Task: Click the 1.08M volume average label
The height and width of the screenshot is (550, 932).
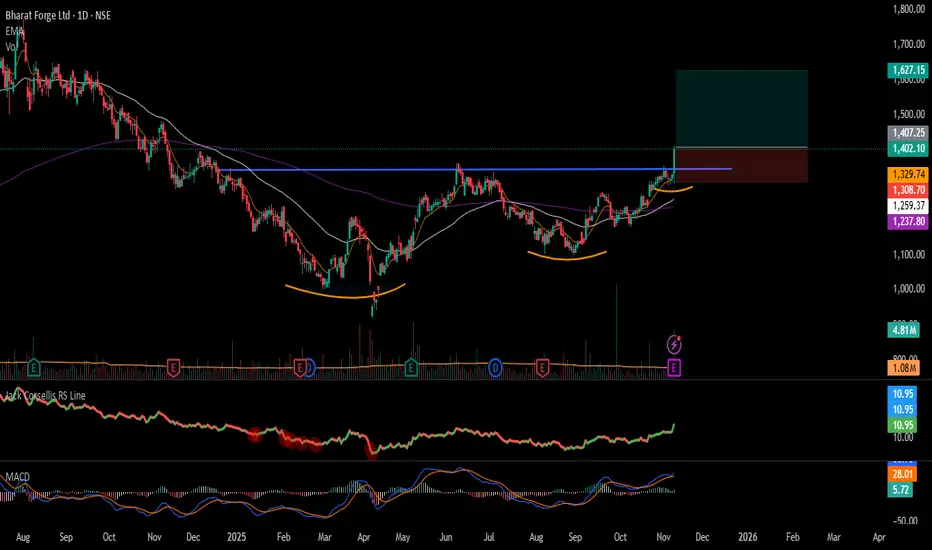Action: tap(903, 368)
